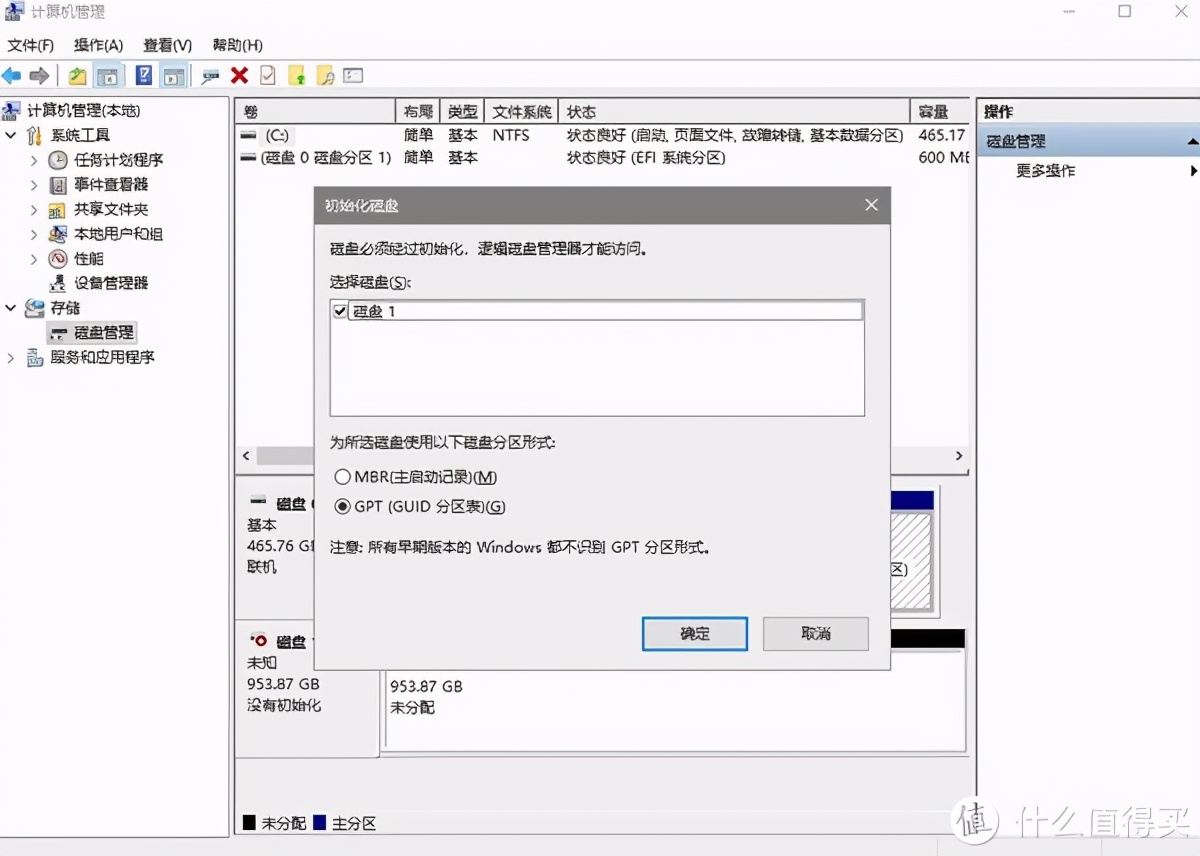Viewport: 1200px width, 856px height.
Task: Select the MBR(主启动记录) radio button
Action: (x=343, y=478)
